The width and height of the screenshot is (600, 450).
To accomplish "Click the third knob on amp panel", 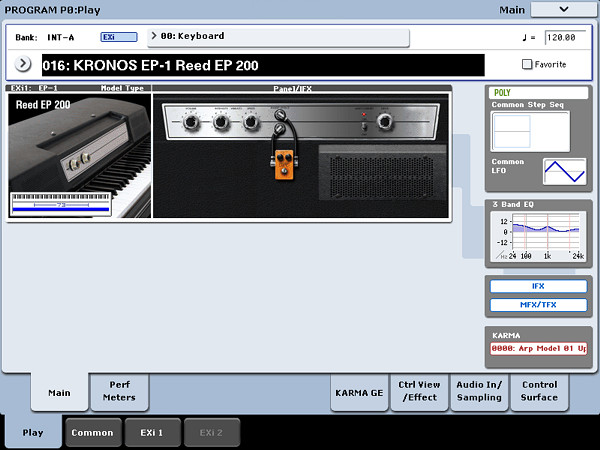I will pos(251,122).
